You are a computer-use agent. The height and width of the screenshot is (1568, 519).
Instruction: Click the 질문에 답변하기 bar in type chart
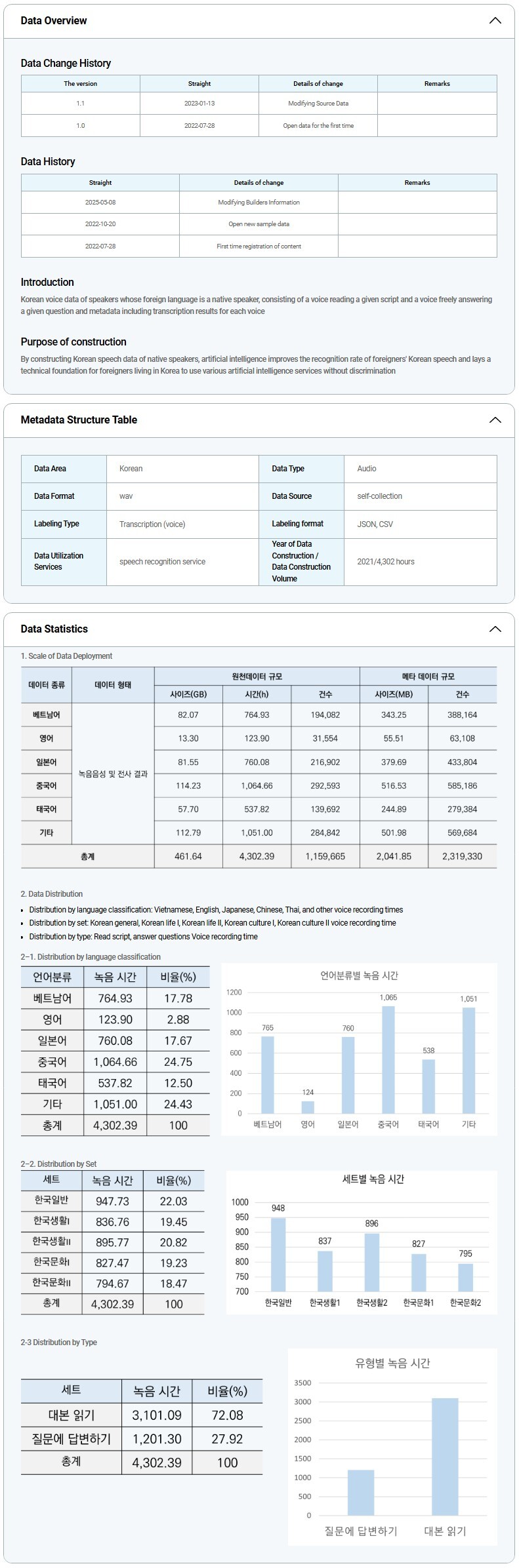pyautogui.click(x=360, y=1492)
